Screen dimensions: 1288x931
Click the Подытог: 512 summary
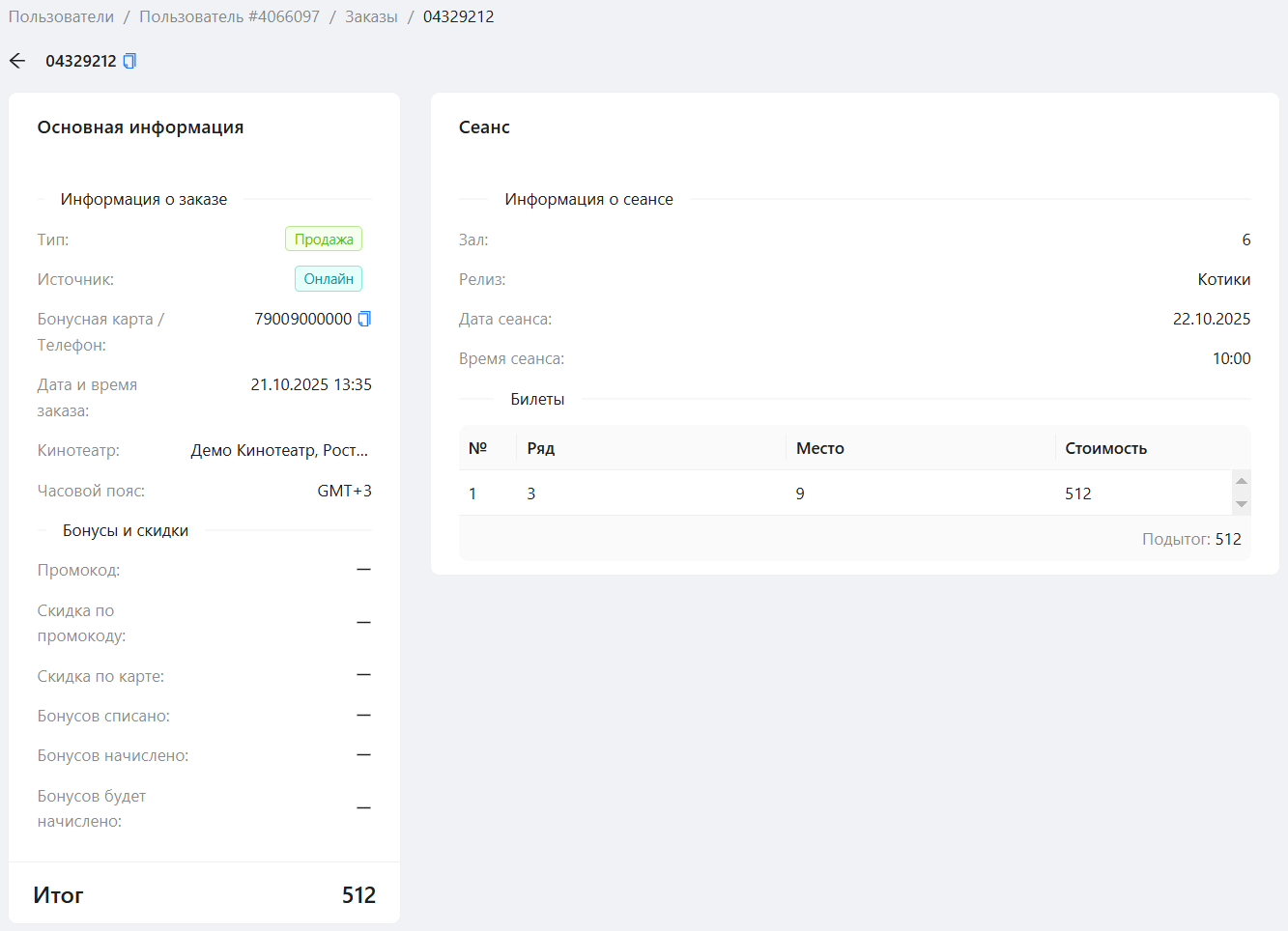[1191, 539]
